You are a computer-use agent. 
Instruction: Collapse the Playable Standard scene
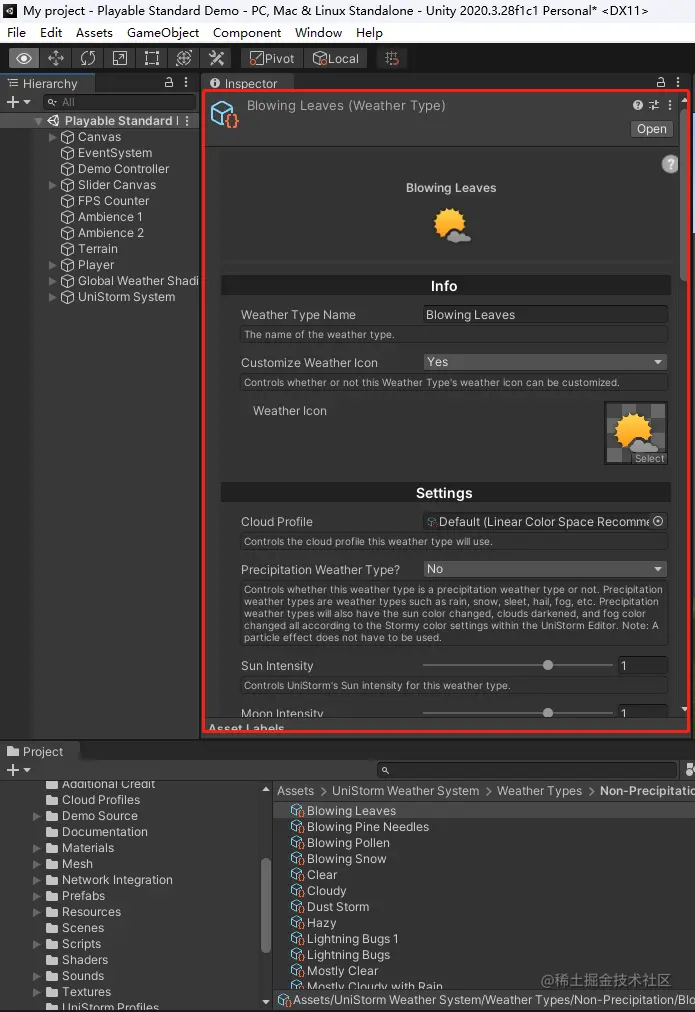coord(38,121)
